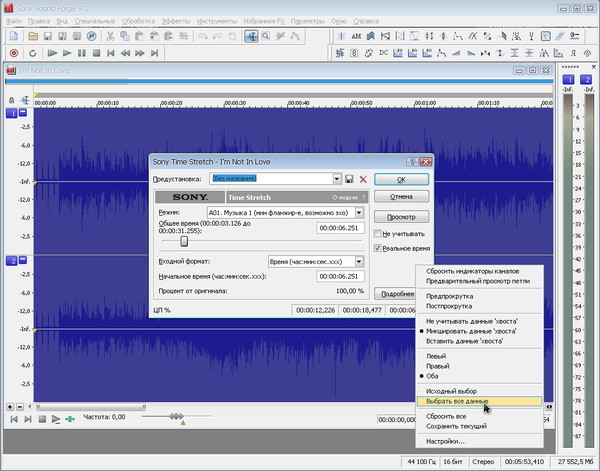
Task: Click the Copy icon in toolbar
Action: [x=125, y=36]
